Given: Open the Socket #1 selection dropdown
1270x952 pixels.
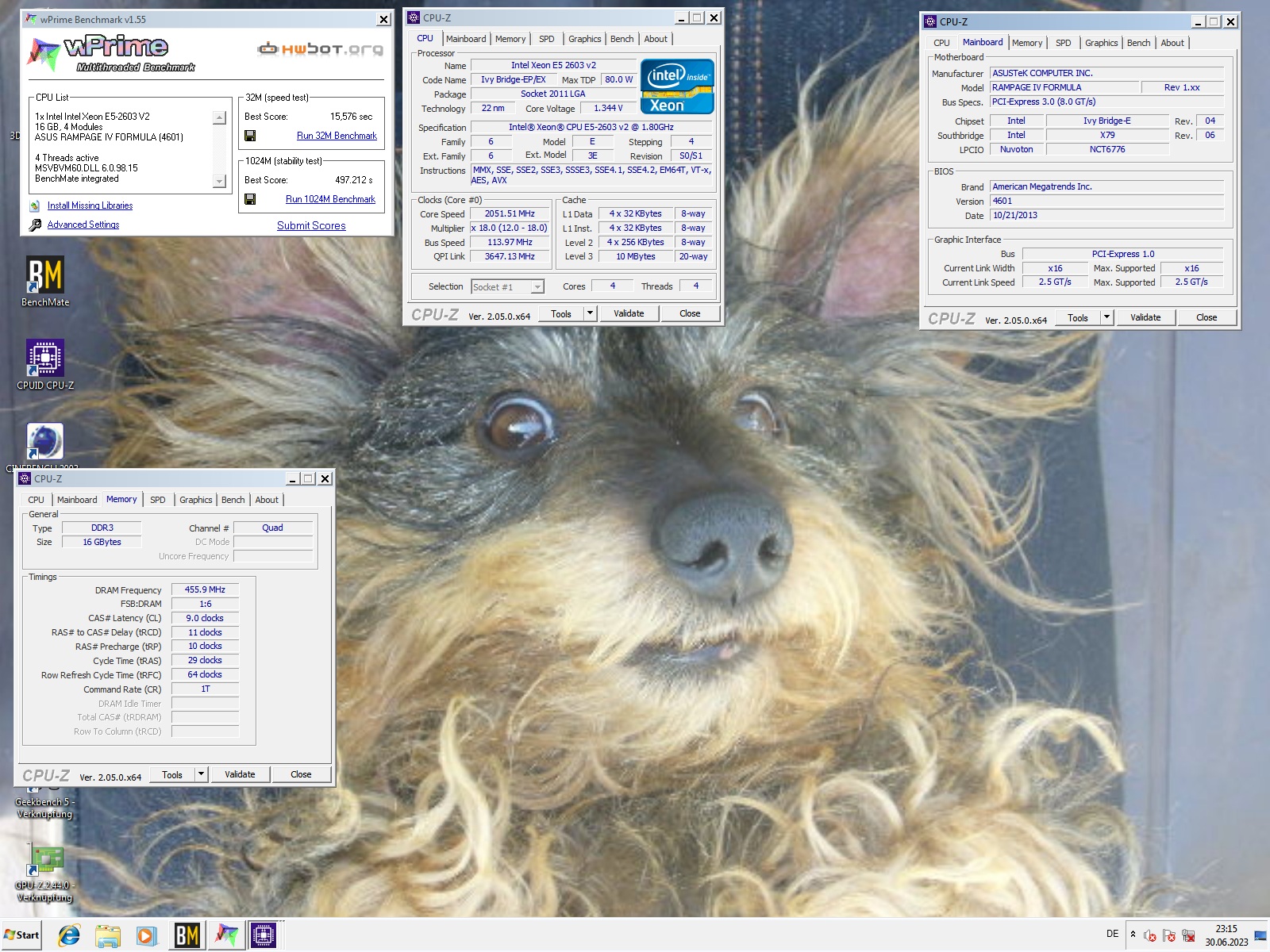Looking at the screenshot, I should click(x=537, y=287).
